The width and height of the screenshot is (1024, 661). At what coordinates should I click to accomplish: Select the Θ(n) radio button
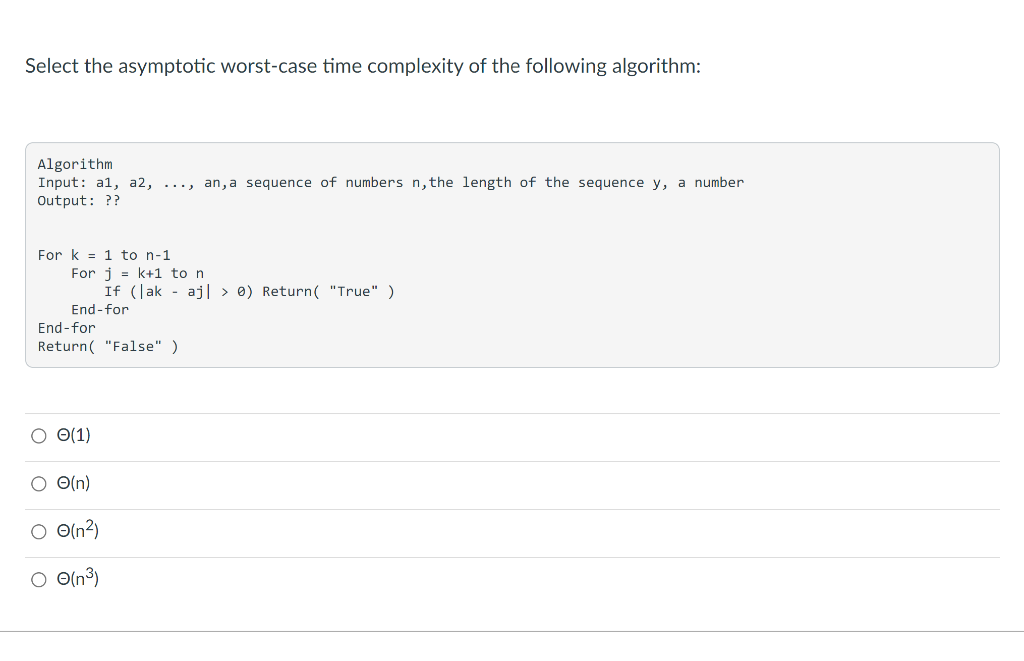pyautogui.click(x=39, y=483)
